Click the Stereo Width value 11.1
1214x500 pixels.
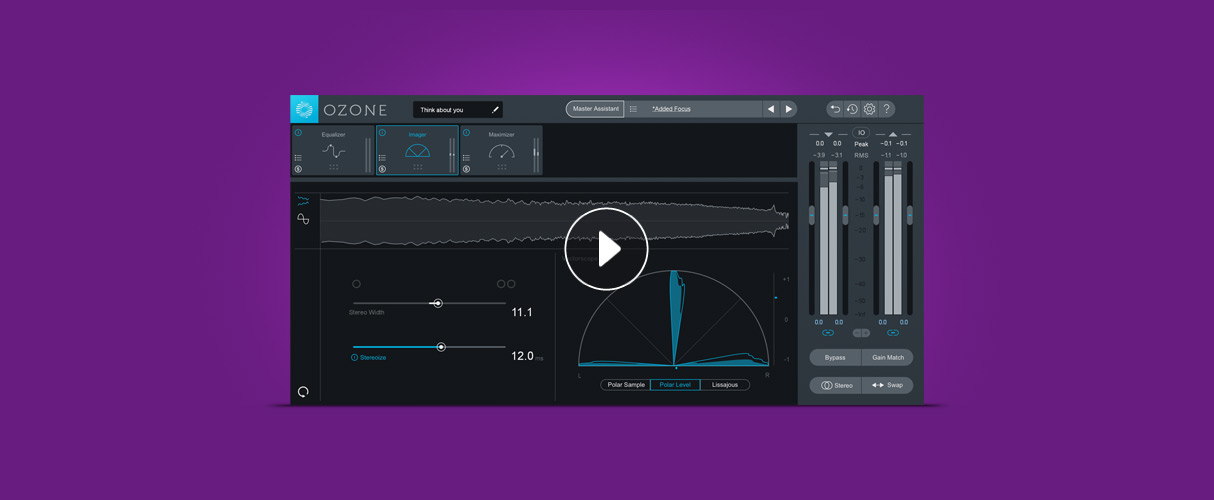point(522,313)
